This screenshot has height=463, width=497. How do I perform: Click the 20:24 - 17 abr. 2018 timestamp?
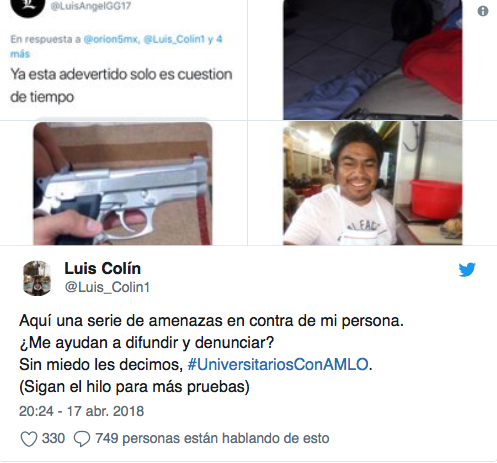pos(81,411)
